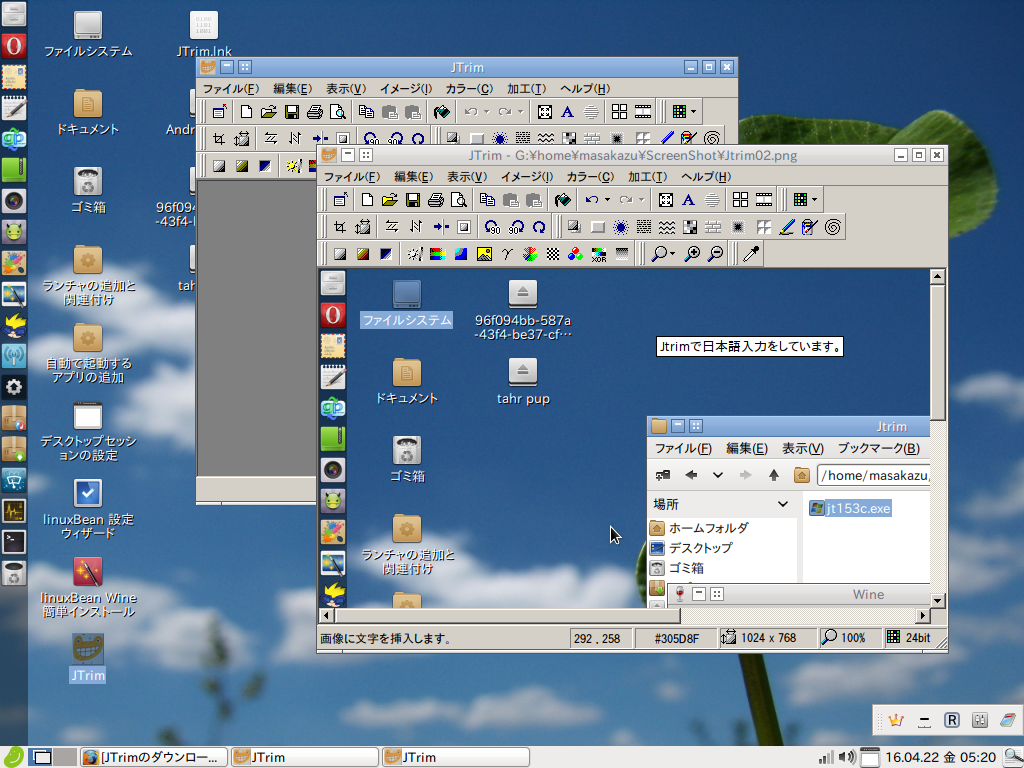Print the image using the printer icon
This screenshot has width=1024, height=768.
coord(438,198)
